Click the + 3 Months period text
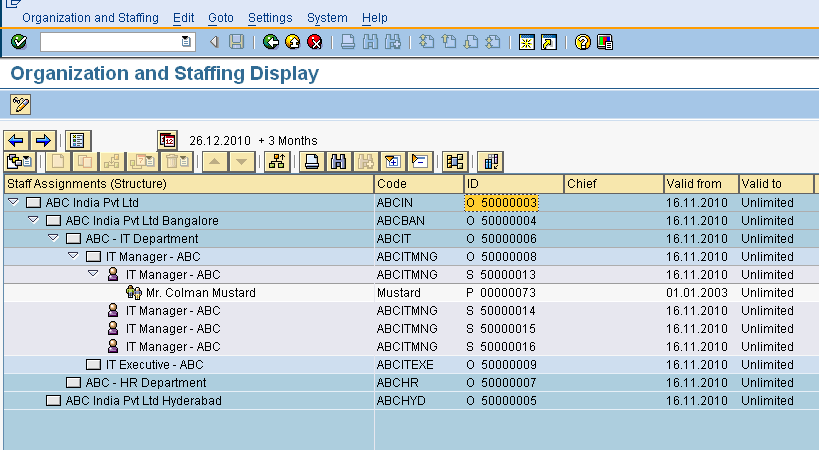Screen dimensions: 819x450 (x=288, y=141)
